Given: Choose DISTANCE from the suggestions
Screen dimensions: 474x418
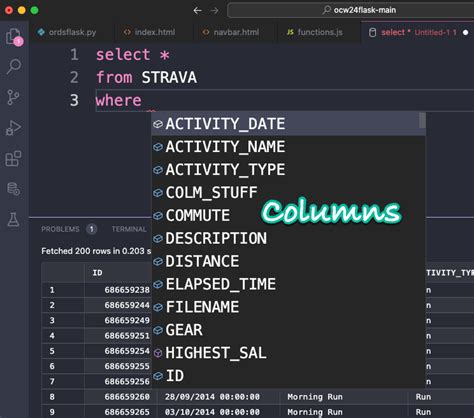Looking at the screenshot, I should point(288,261).
